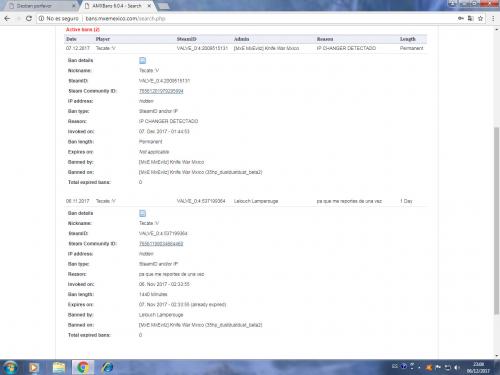
Task: Click the '1440 Minutes' ban length value
Action: 153,294
